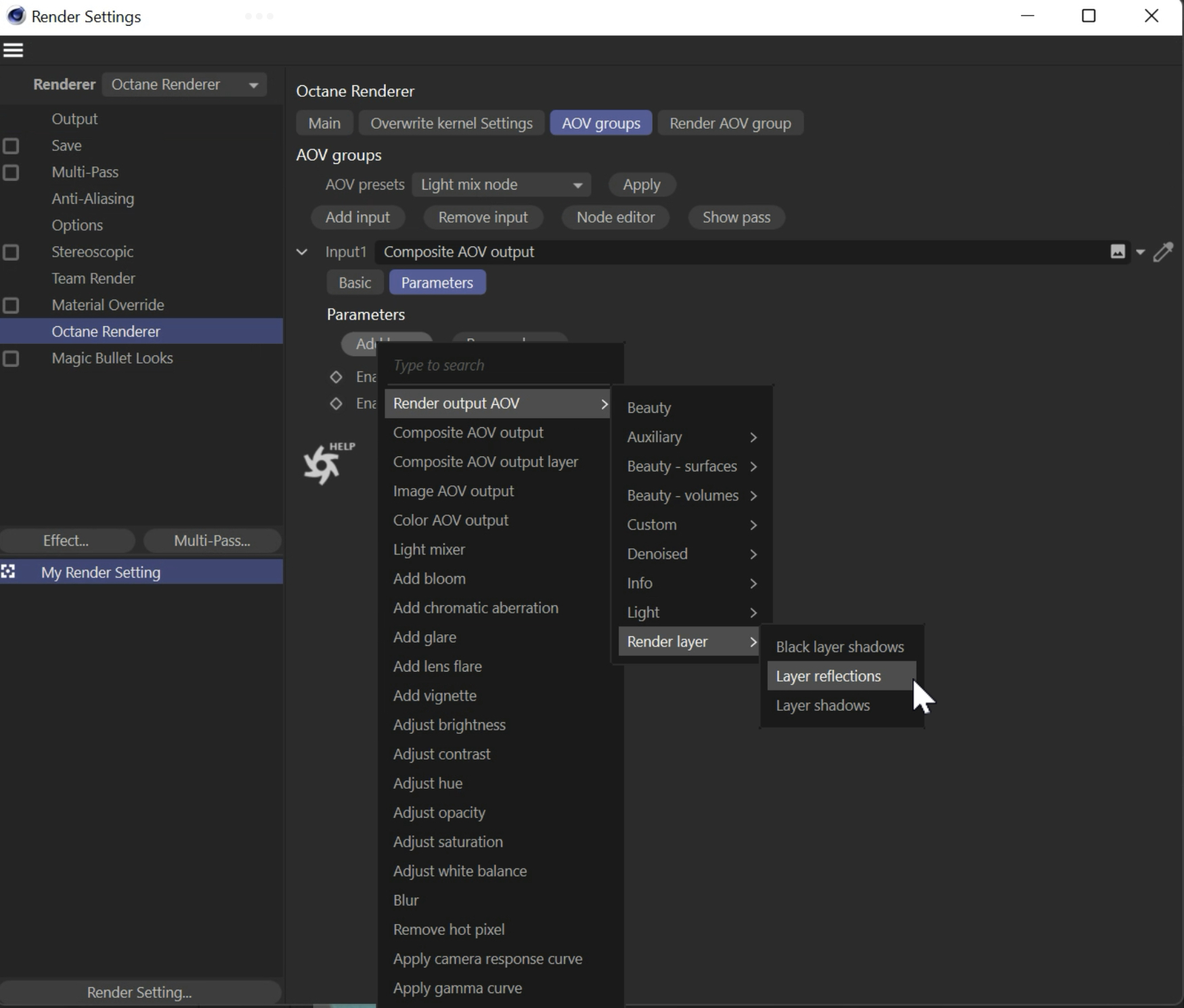Open the hamburger menu icon
This screenshot has height=1008, width=1184.
tap(14, 50)
